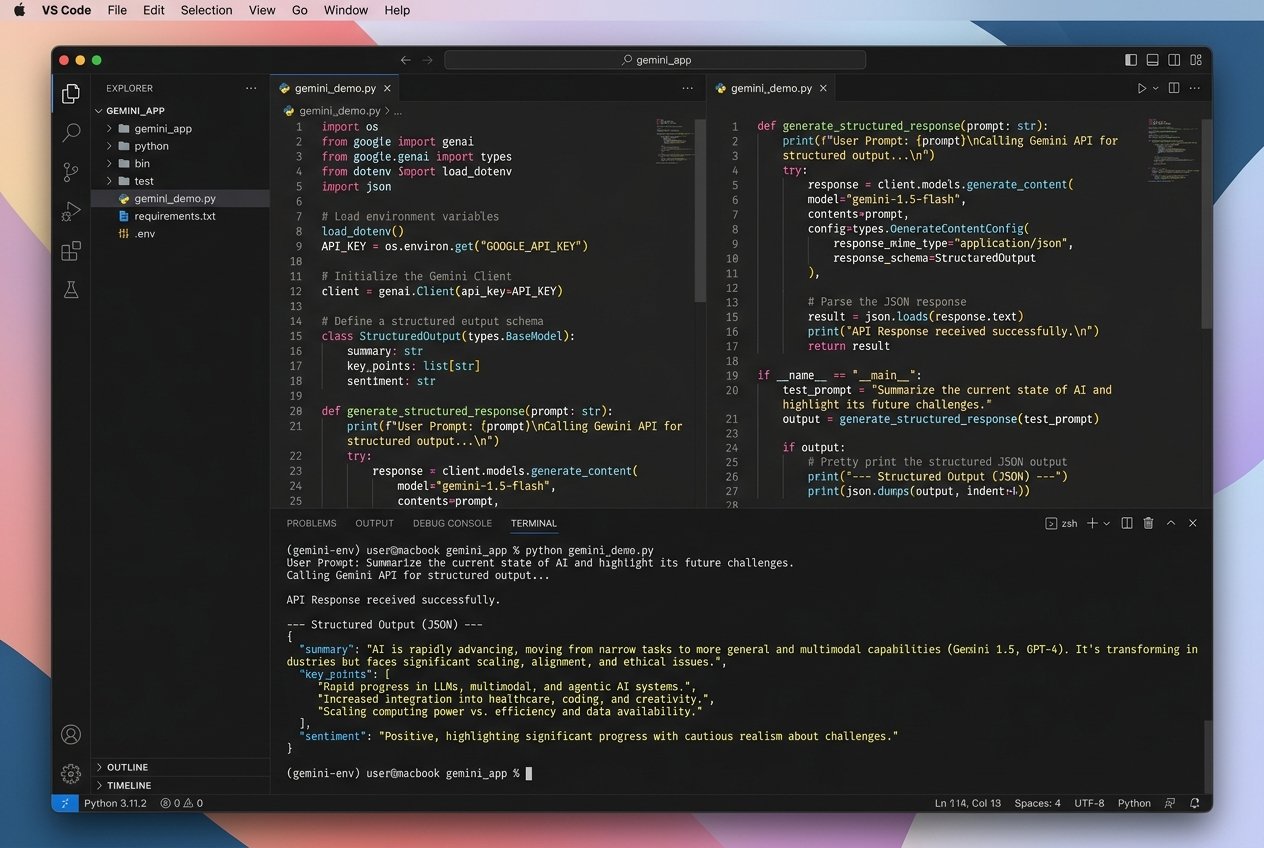Expand the TIMELINE section
1264x848 pixels.
[181, 785]
